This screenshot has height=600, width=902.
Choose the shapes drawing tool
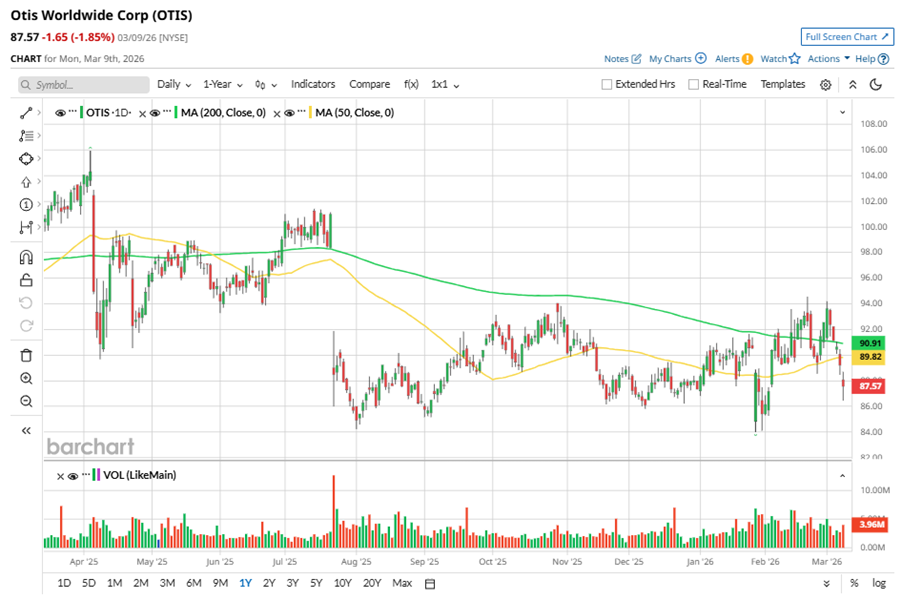(x=26, y=159)
